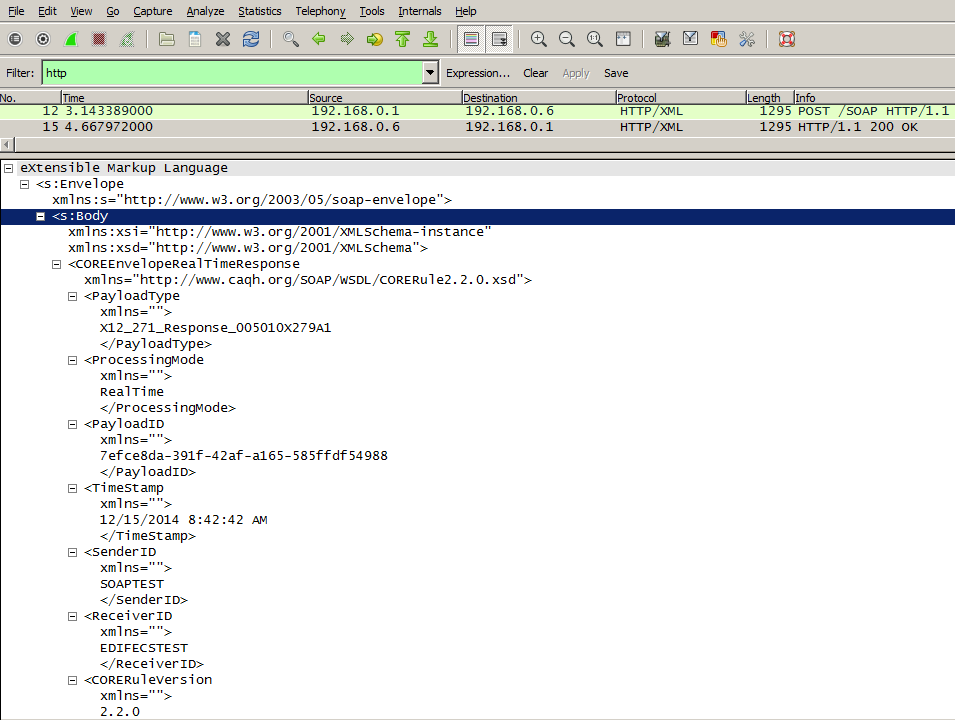Zoom in on packet text
Screen dimensions: 955x720
click(x=539, y=39)
